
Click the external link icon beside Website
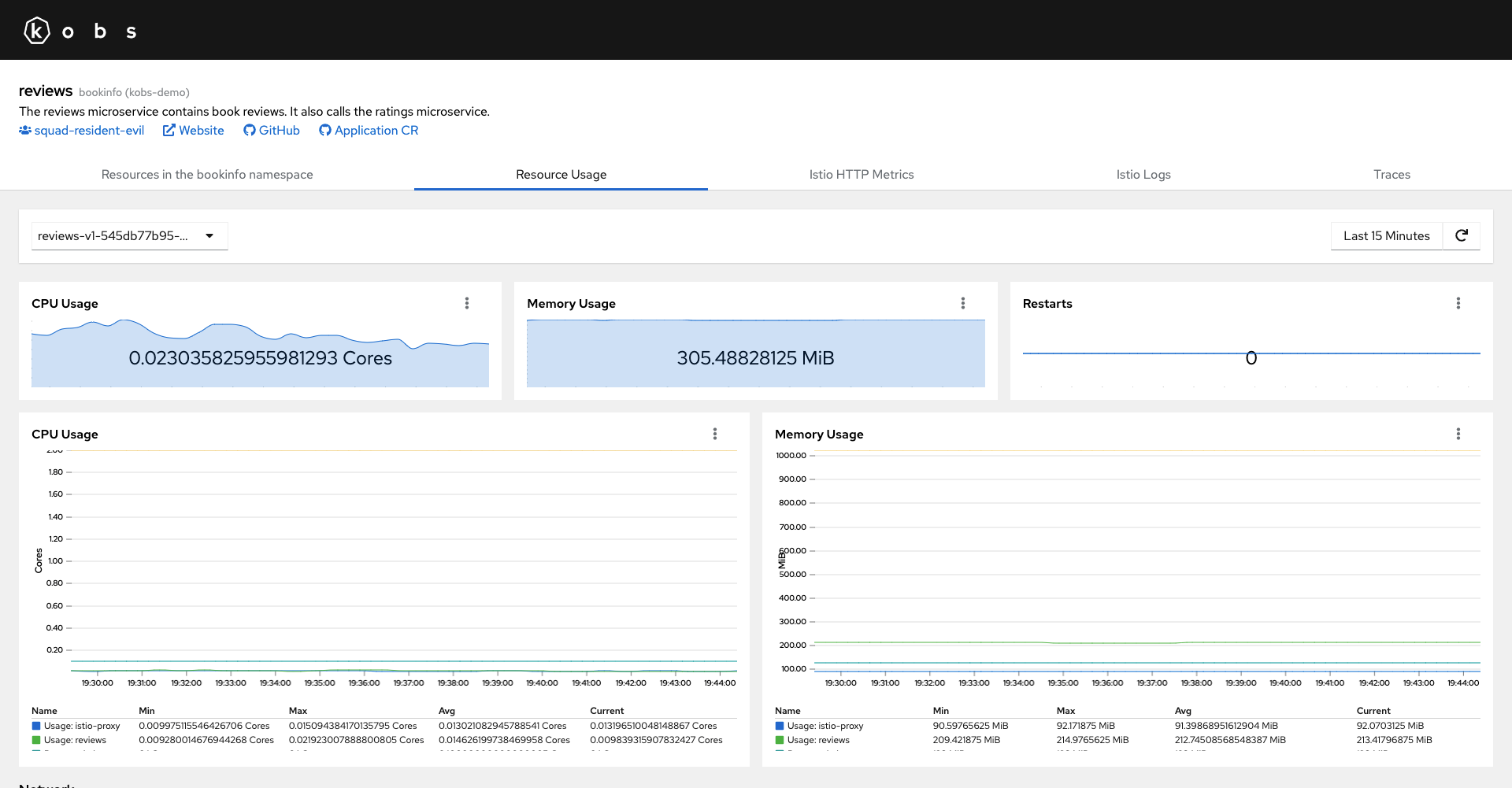pos(169,131)
